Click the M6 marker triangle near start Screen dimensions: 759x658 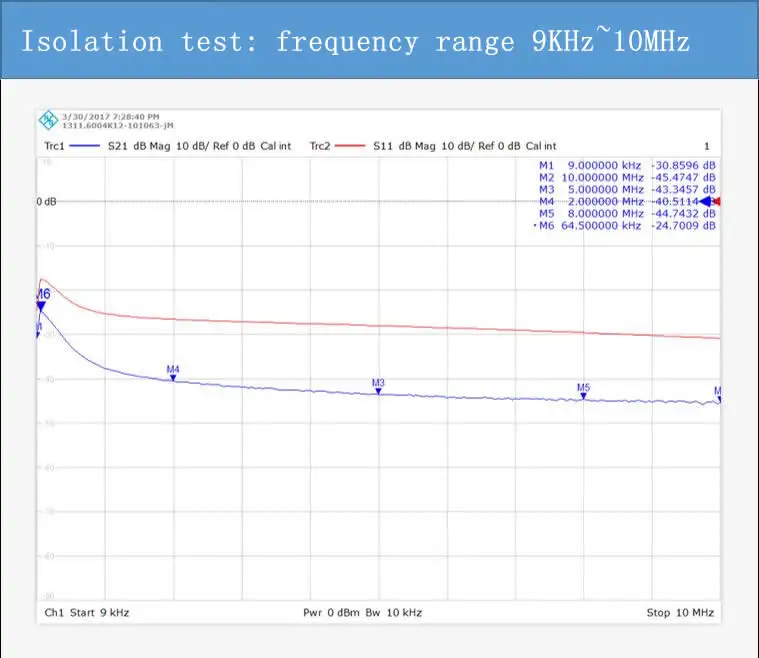pyautogui.click(x=41, y=306)
